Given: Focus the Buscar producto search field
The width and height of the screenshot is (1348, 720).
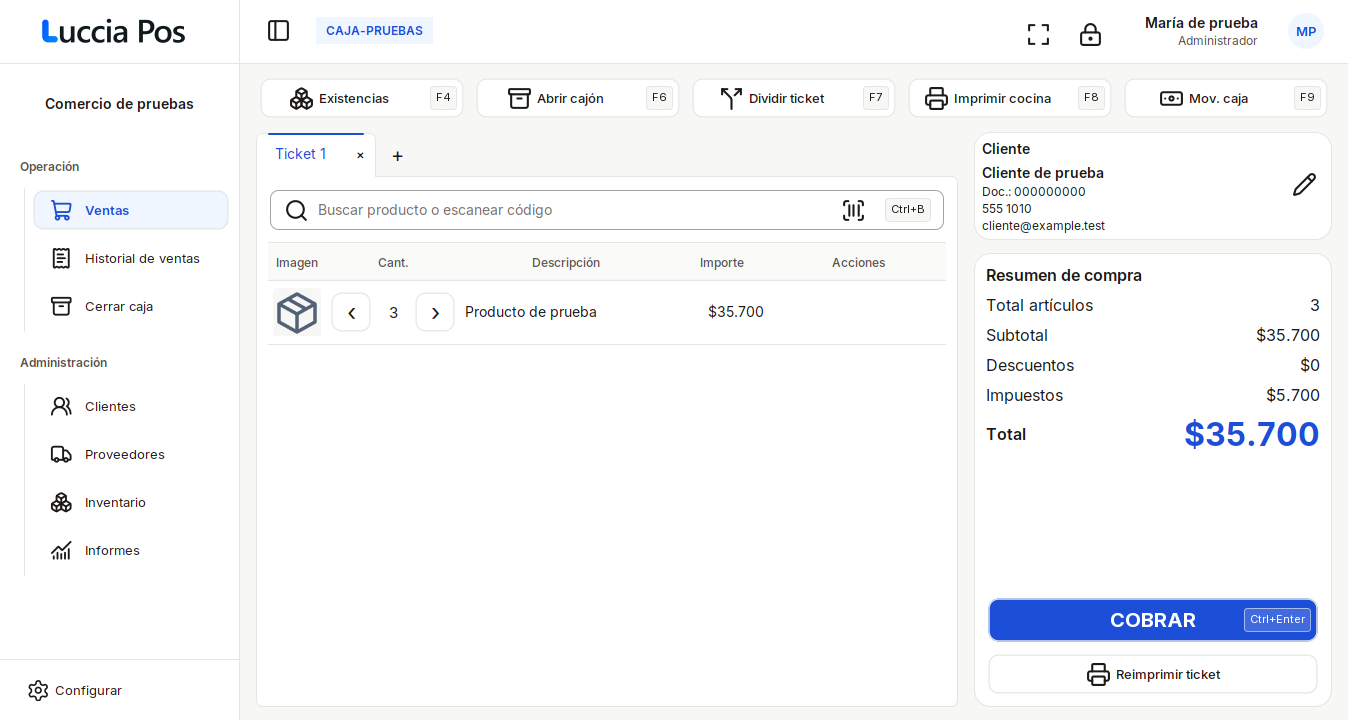Looking at the screenshot, I should tap(607, 210).
